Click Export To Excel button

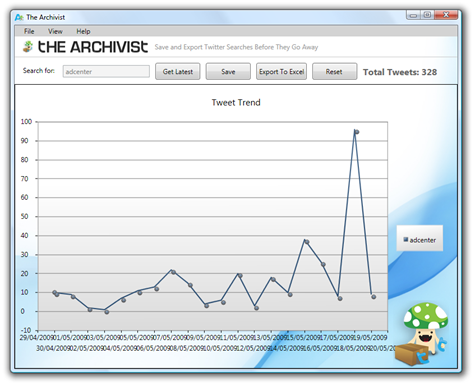click(x=281, y=72)
